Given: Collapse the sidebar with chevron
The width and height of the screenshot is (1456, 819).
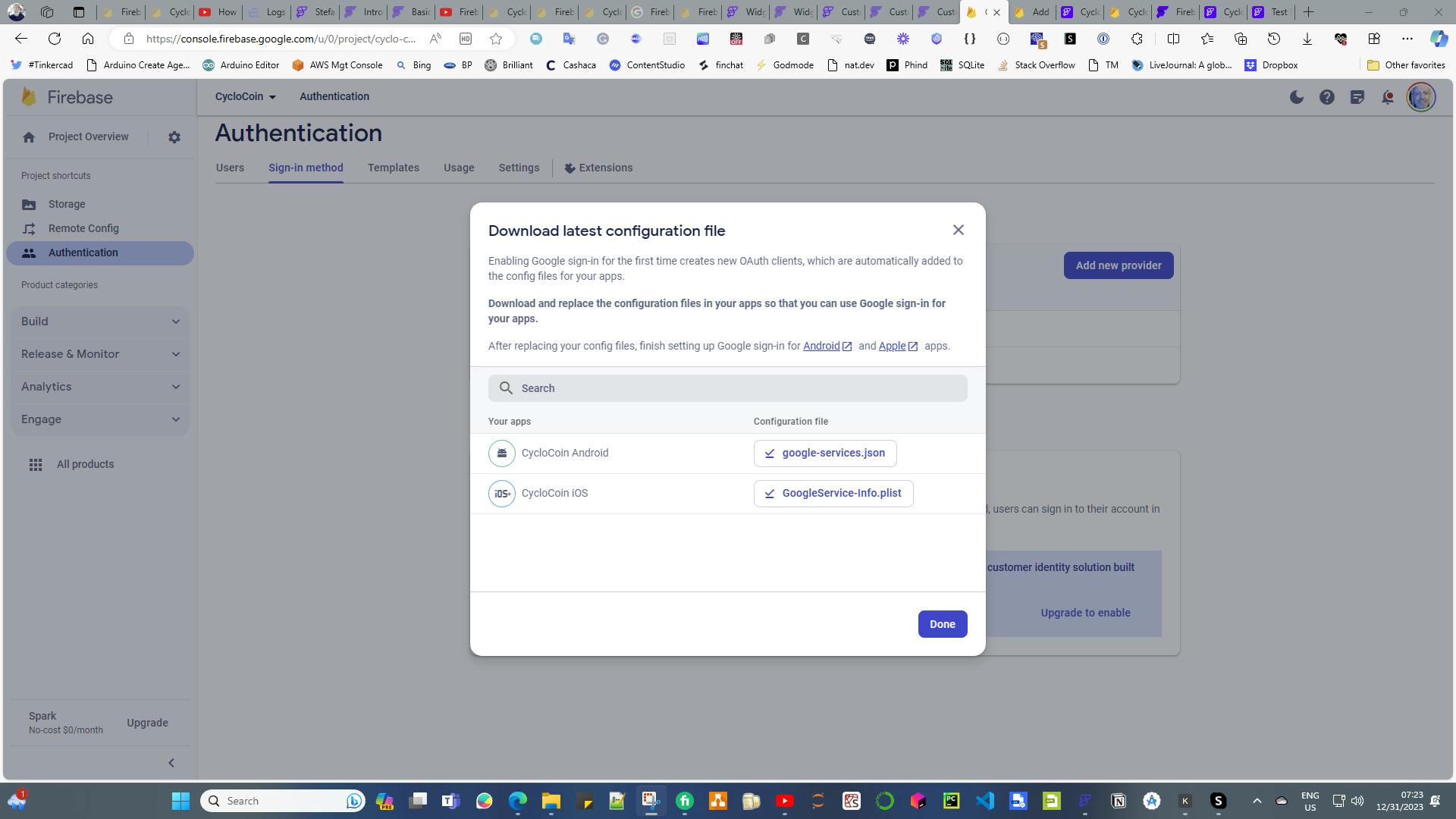Looking at the screenshot, I should tap(171, 763).
